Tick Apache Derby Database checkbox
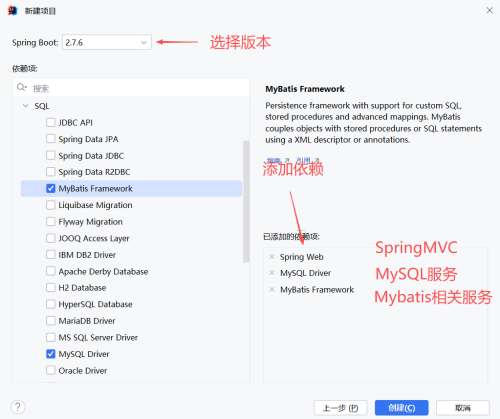The width and height of the screenshot is (500, 419). point(51,271)
